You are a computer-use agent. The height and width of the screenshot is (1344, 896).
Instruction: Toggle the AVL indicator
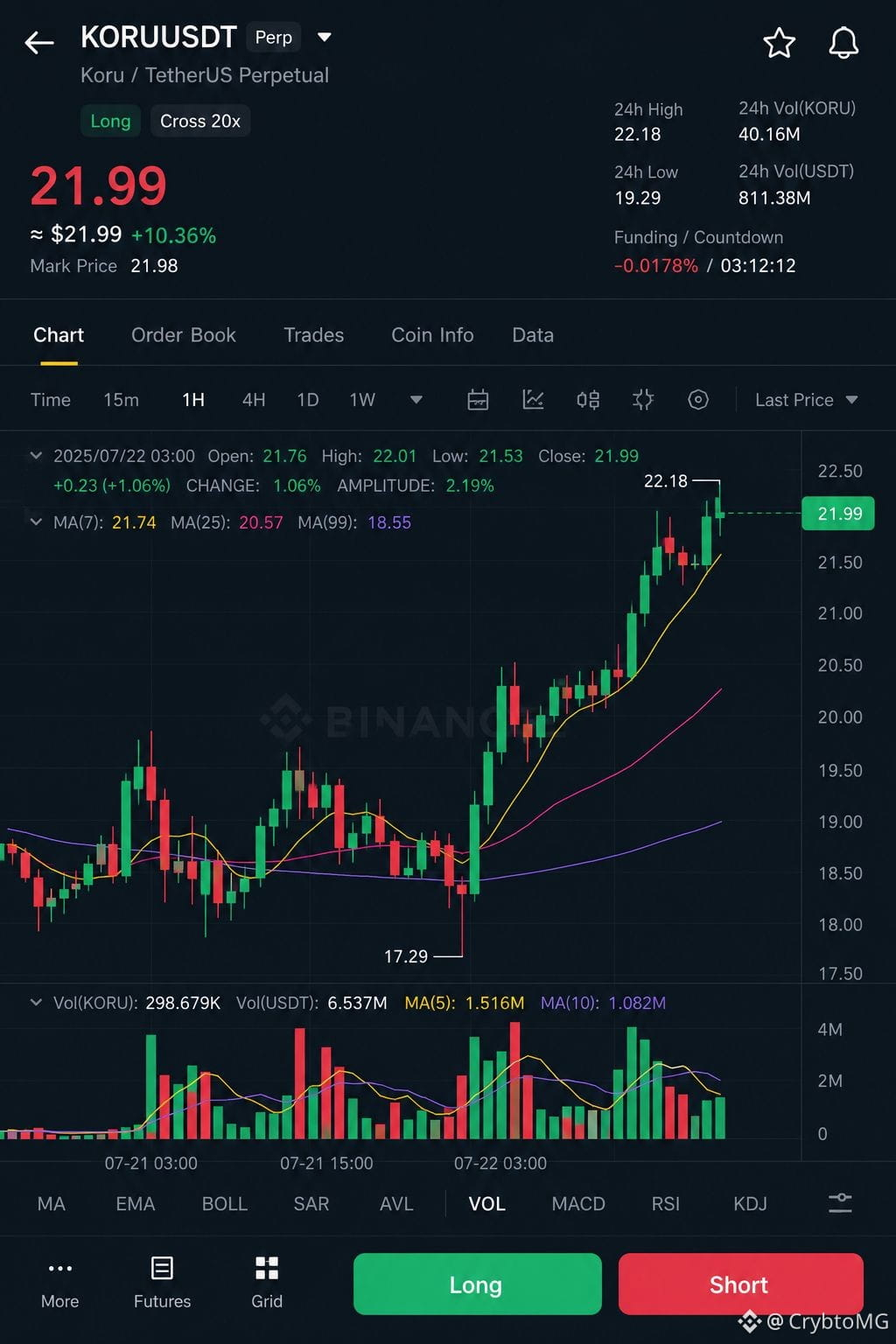[396, 1204]
